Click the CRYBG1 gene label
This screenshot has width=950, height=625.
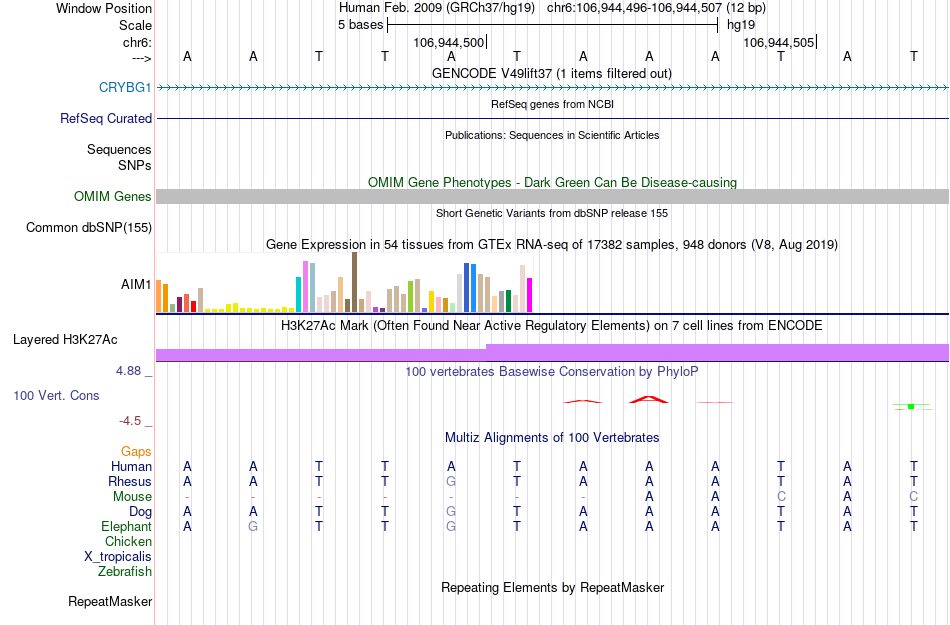tap(125, 87)
